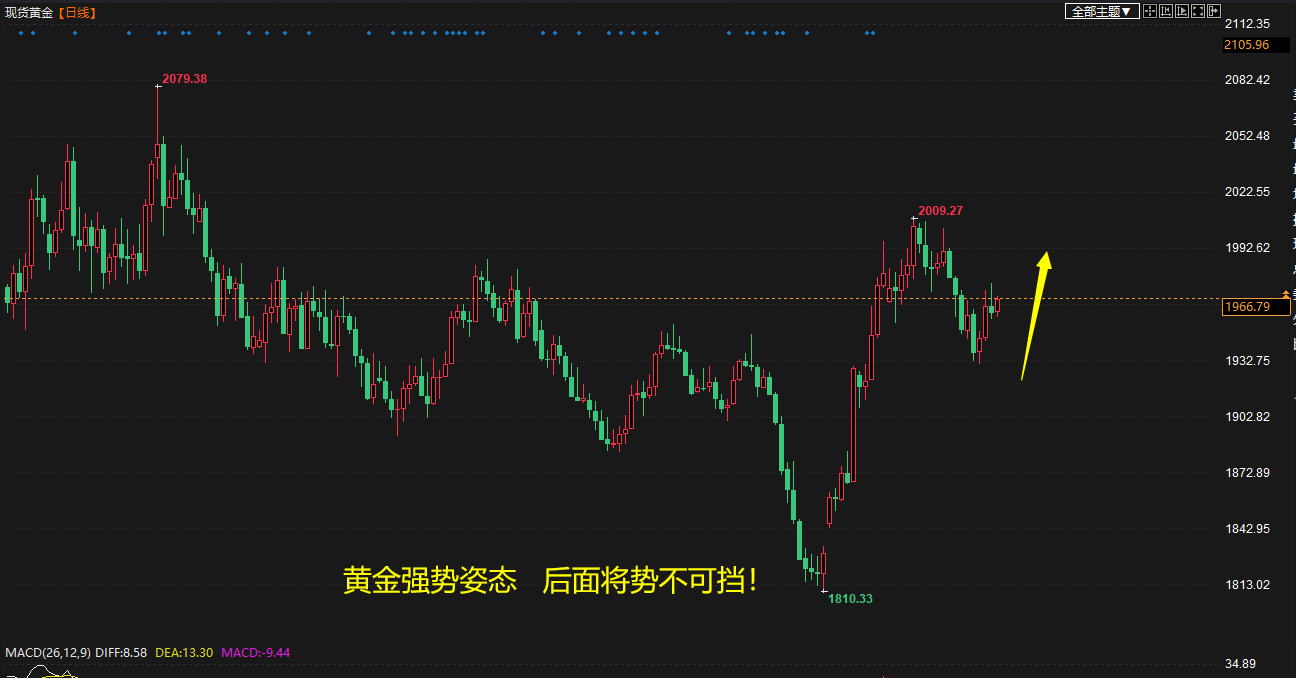This screenshot has width=1296, height=678.
Task: Click the 1810.33 low price label
Action: tap(850, 599)
